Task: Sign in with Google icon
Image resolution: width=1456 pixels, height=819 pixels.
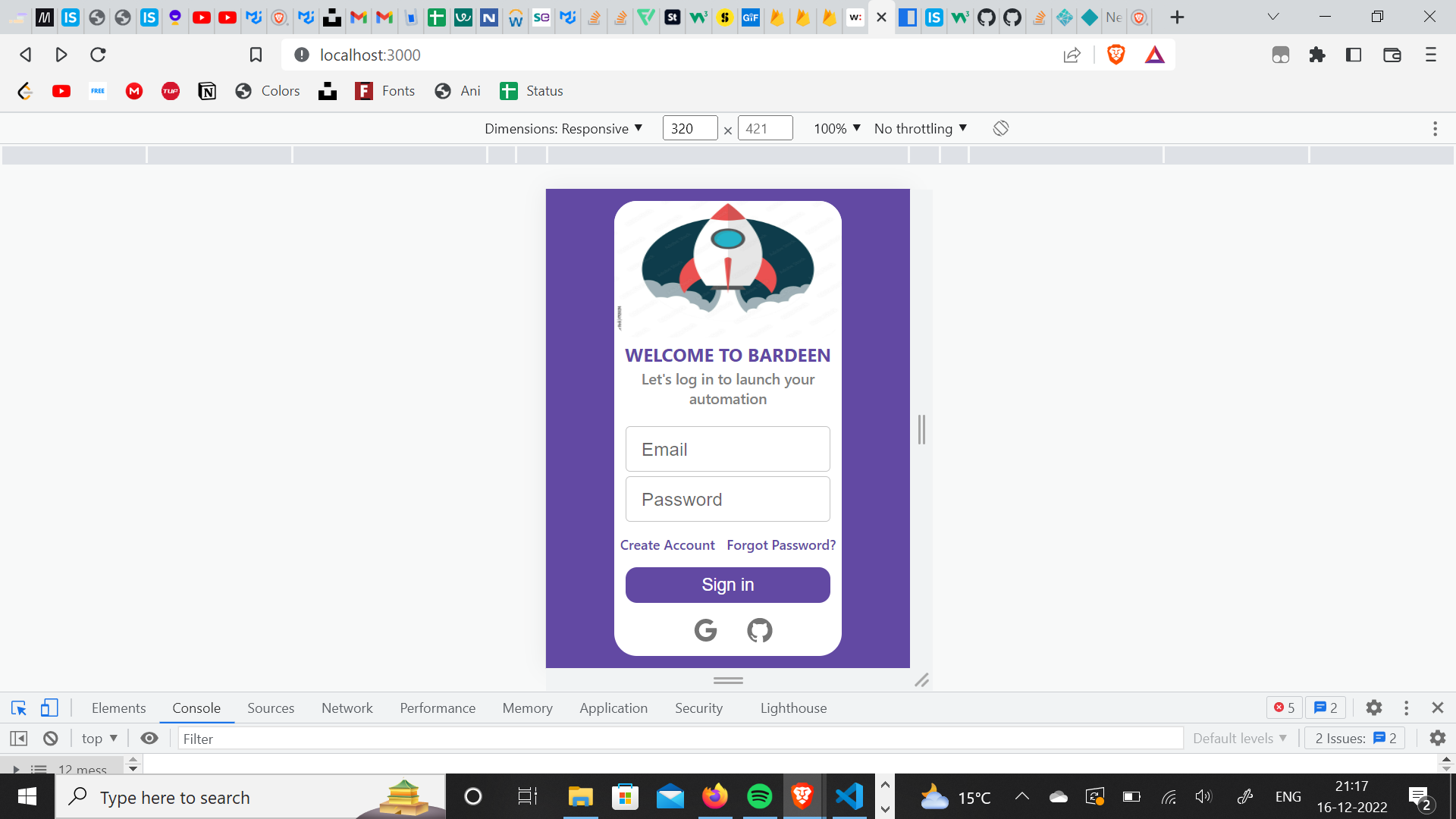Action: 705,630
